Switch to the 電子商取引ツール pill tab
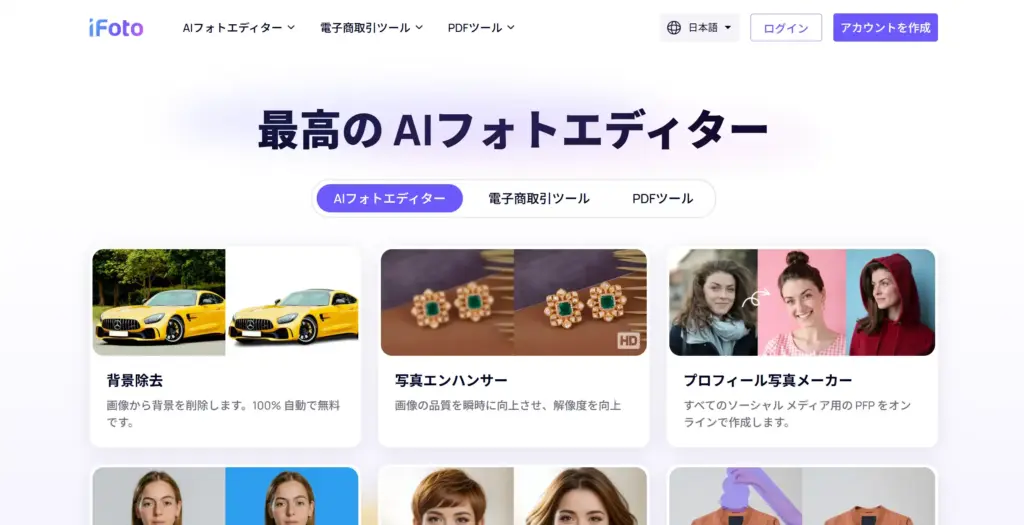 pyautogui.click(x=539, y=199)
